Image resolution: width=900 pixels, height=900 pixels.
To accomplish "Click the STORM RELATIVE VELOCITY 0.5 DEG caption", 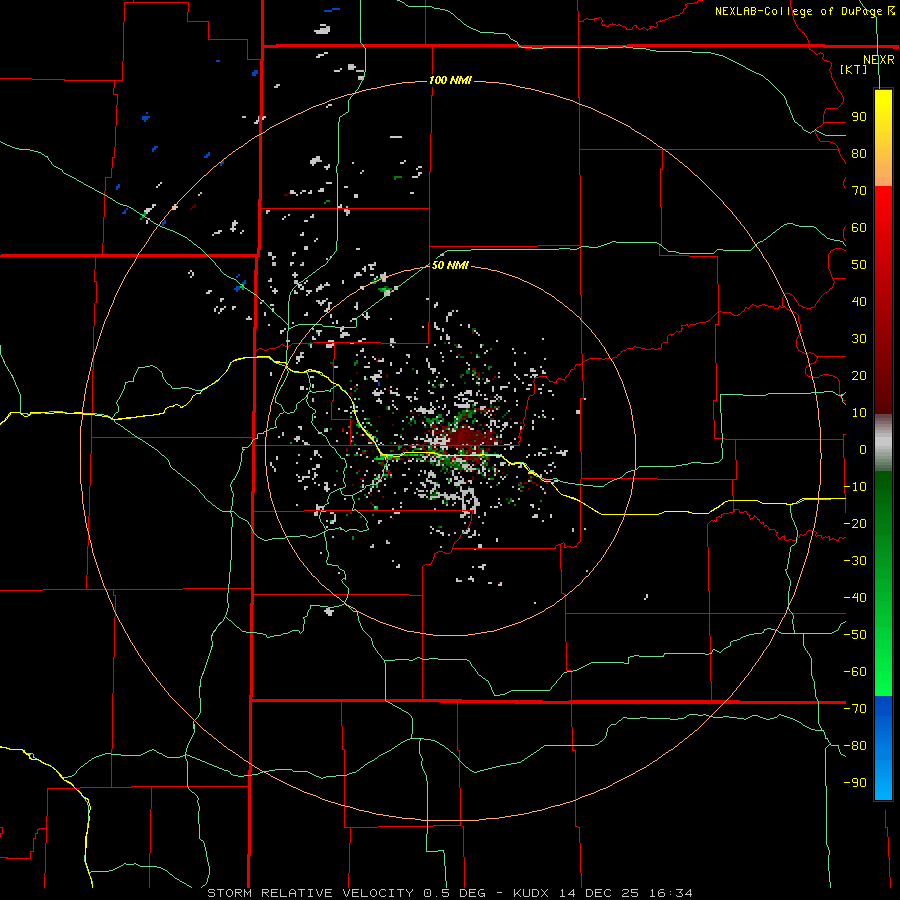I will click(x=346, y=893).
